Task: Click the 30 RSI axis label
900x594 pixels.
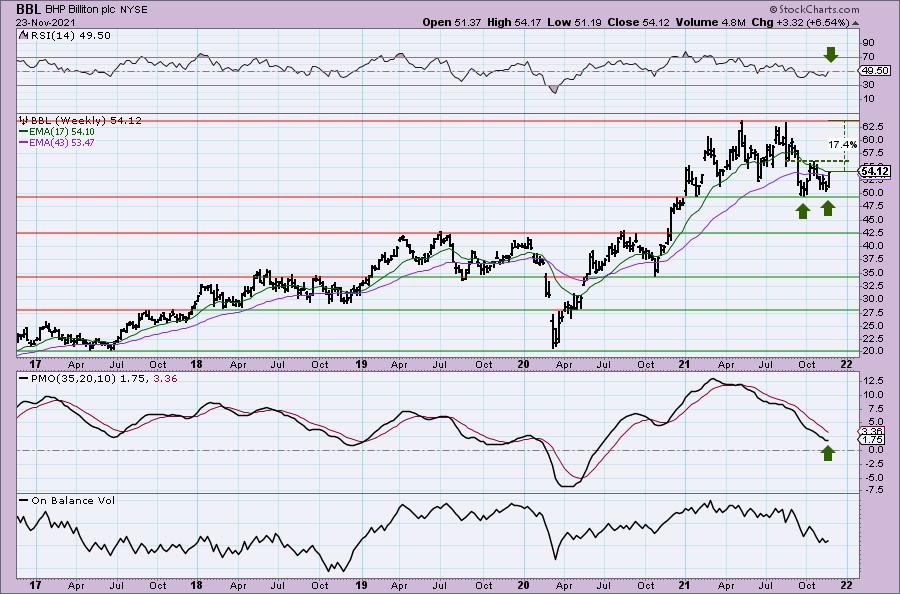Action: (868, 85)
